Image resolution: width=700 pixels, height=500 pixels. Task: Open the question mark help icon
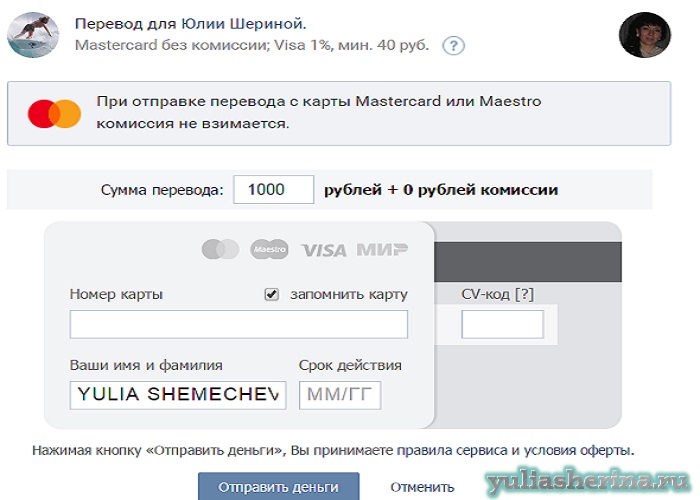click(x=453, y=46)
